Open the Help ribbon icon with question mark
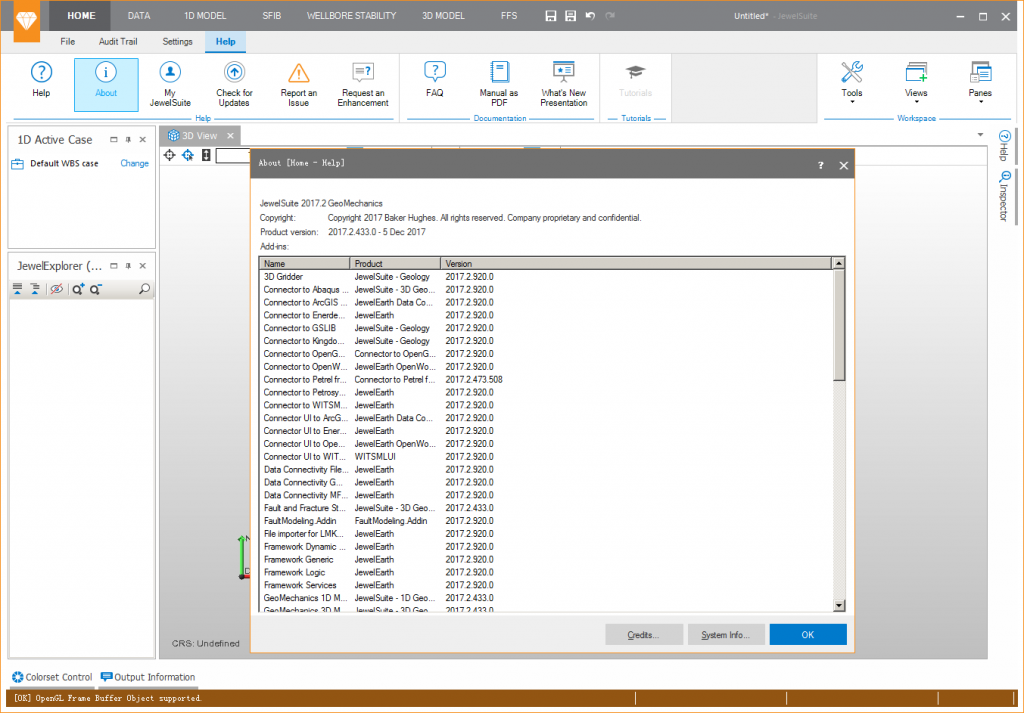 tap(41, 80)
